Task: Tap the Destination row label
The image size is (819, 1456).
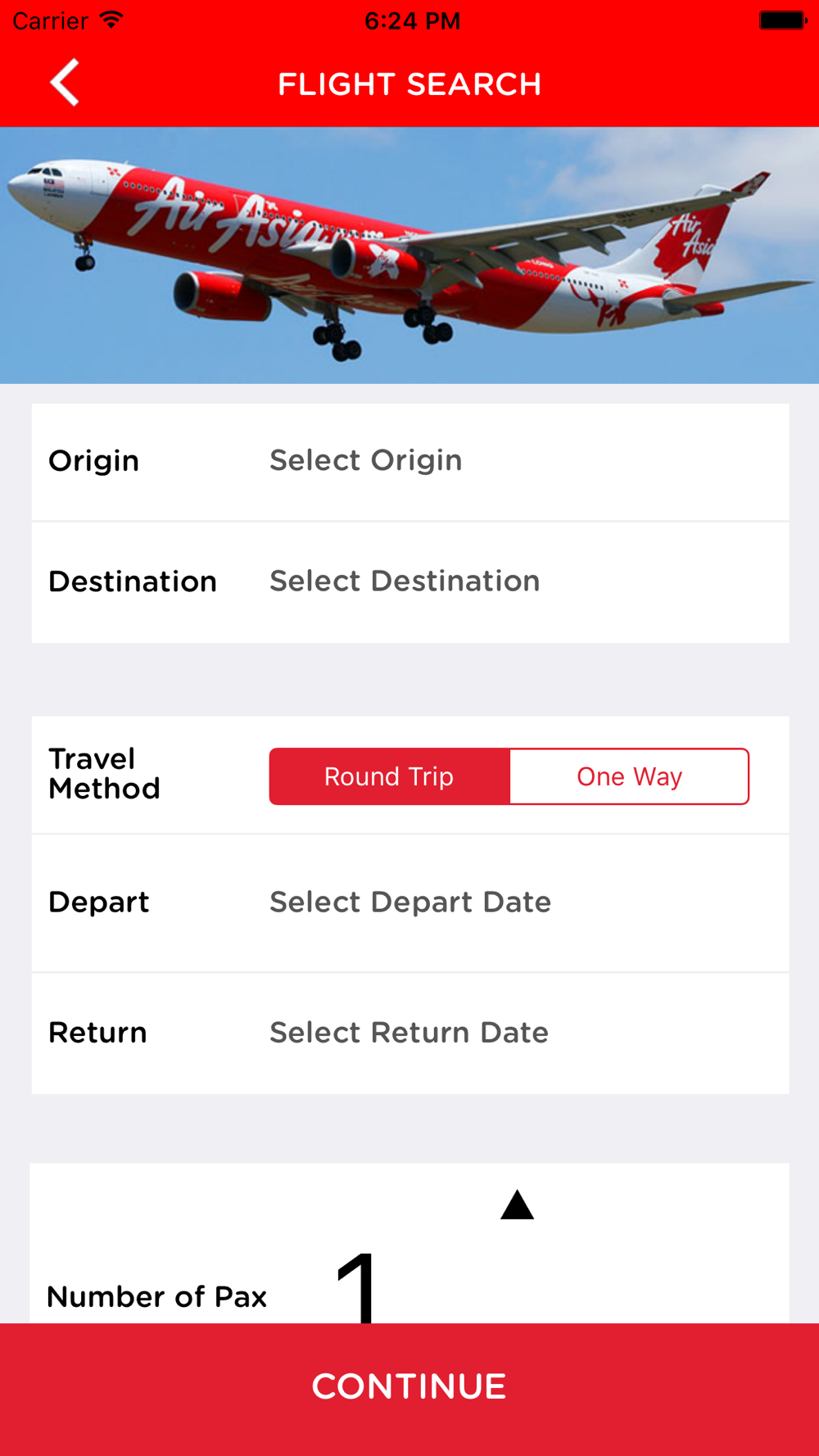Action: pyautogui.click(x=133, y=581)
